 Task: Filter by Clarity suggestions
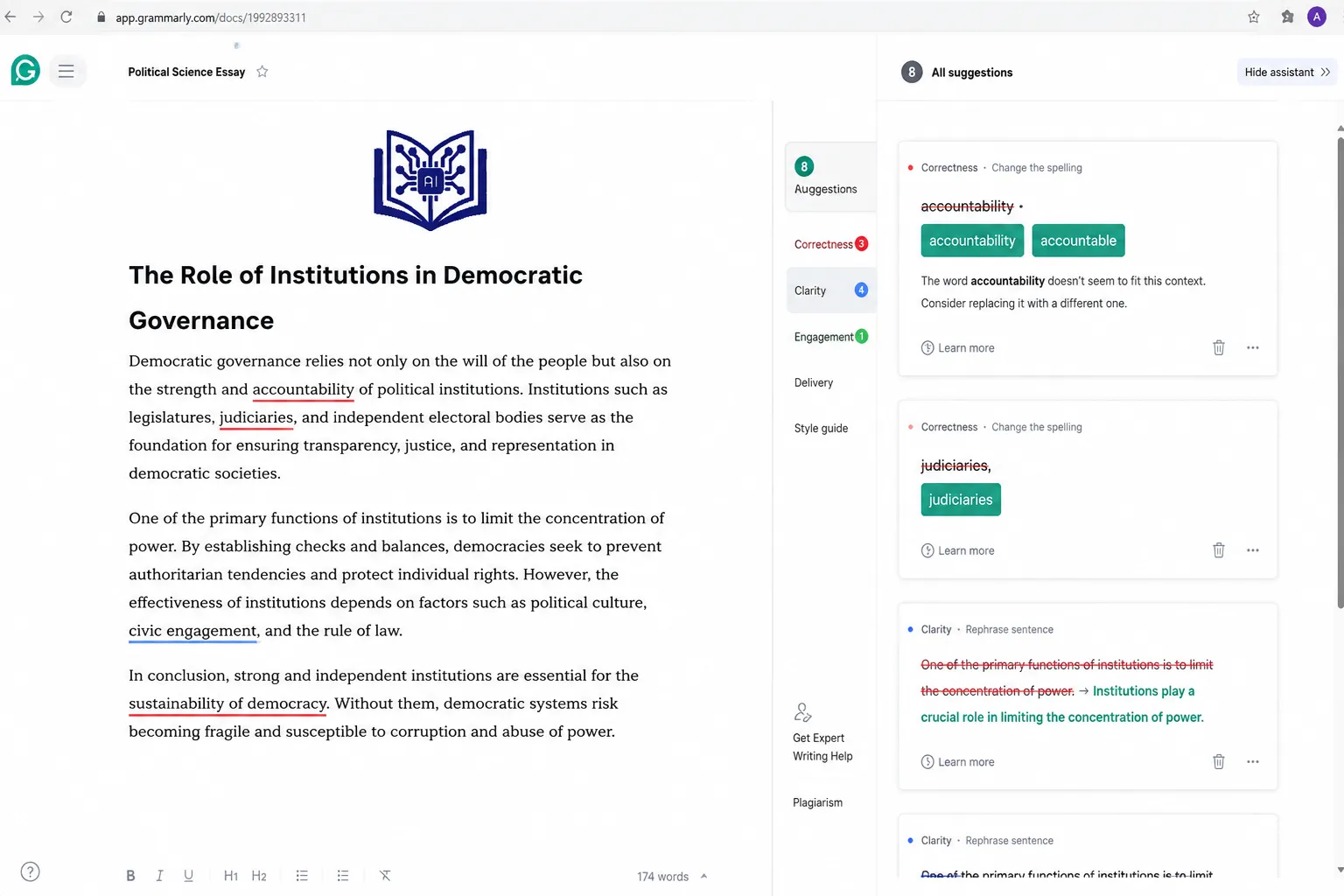(830, 290)
